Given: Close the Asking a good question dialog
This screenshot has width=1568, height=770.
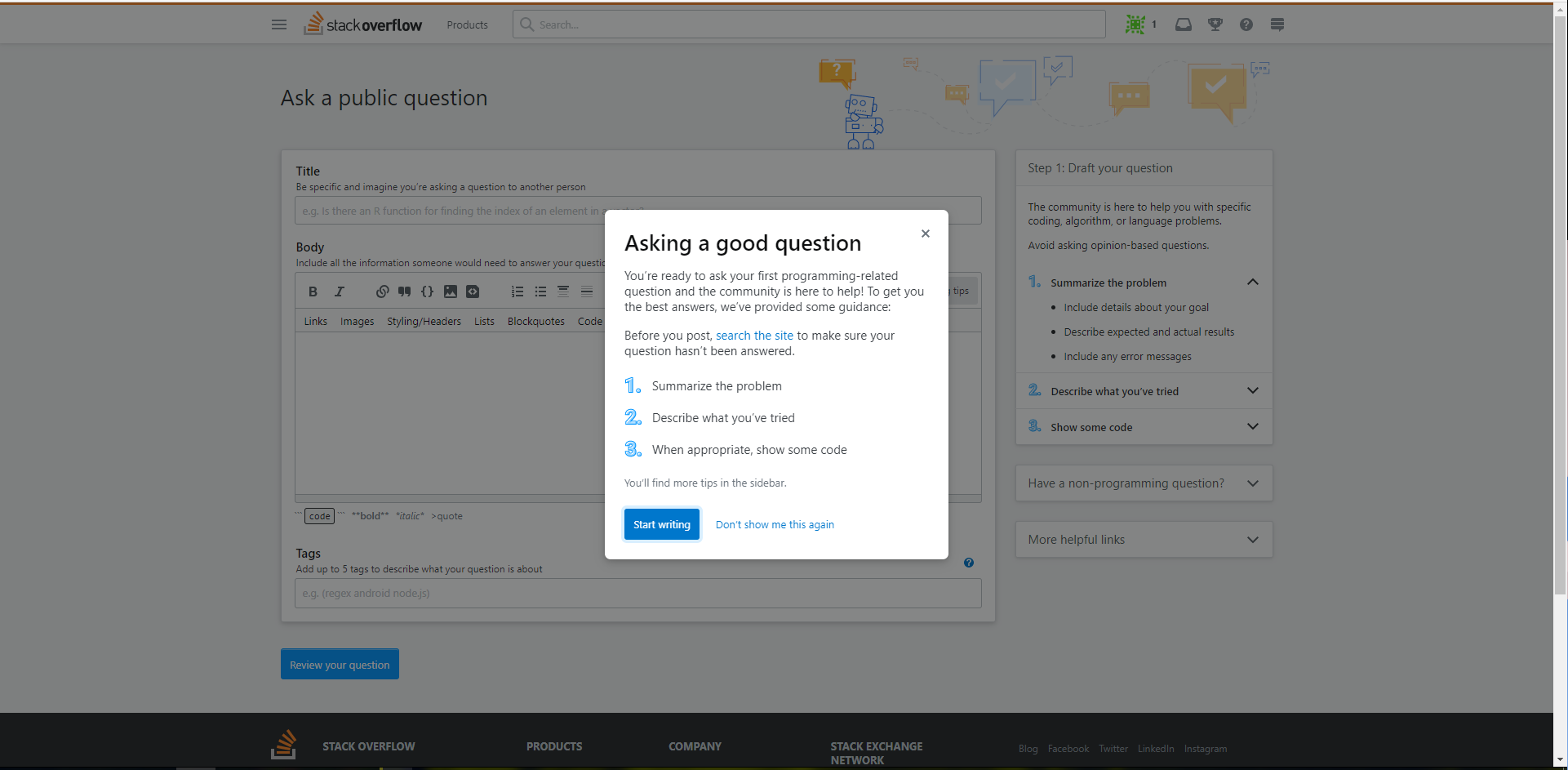Looking at the screenshot, I should click(x=926, y=234).
